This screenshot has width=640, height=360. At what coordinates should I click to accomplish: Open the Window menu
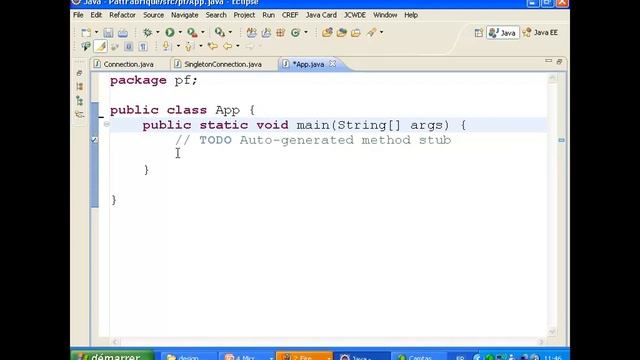[385, 15]
